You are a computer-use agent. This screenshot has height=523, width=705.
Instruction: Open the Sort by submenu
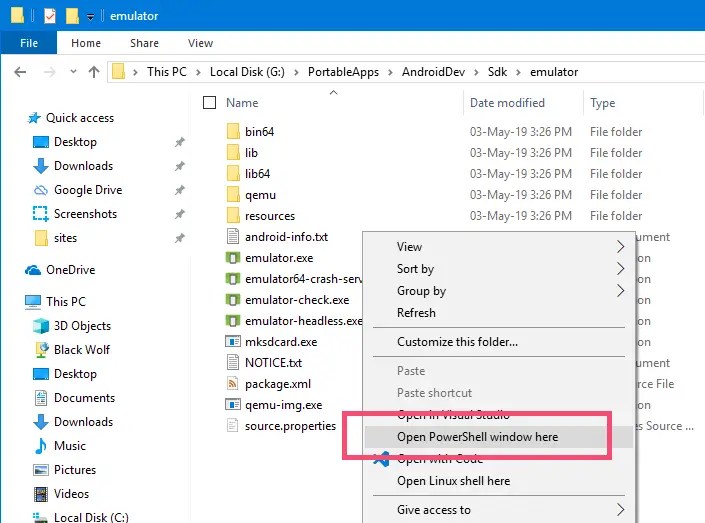click(499, 268)
